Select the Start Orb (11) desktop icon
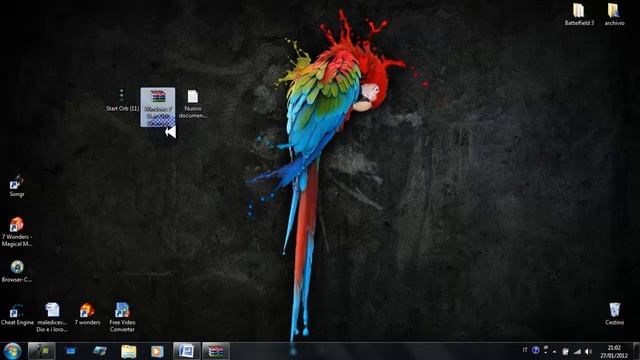Screen dimensions: 640x360 pos(122,100)
